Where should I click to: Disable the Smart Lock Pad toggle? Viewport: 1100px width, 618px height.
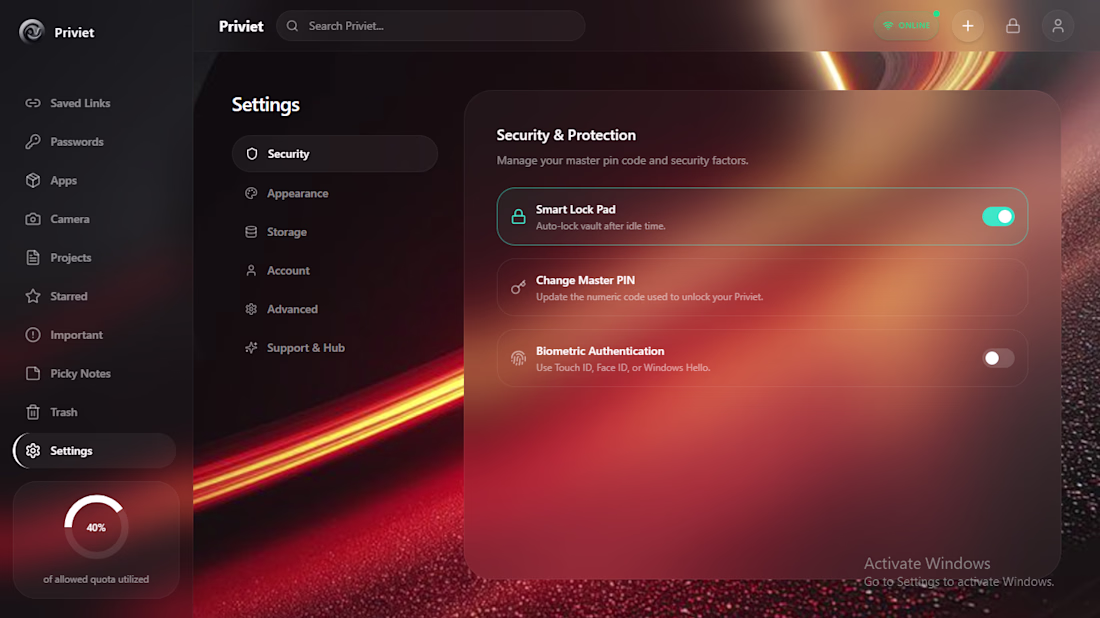(998, 217)
